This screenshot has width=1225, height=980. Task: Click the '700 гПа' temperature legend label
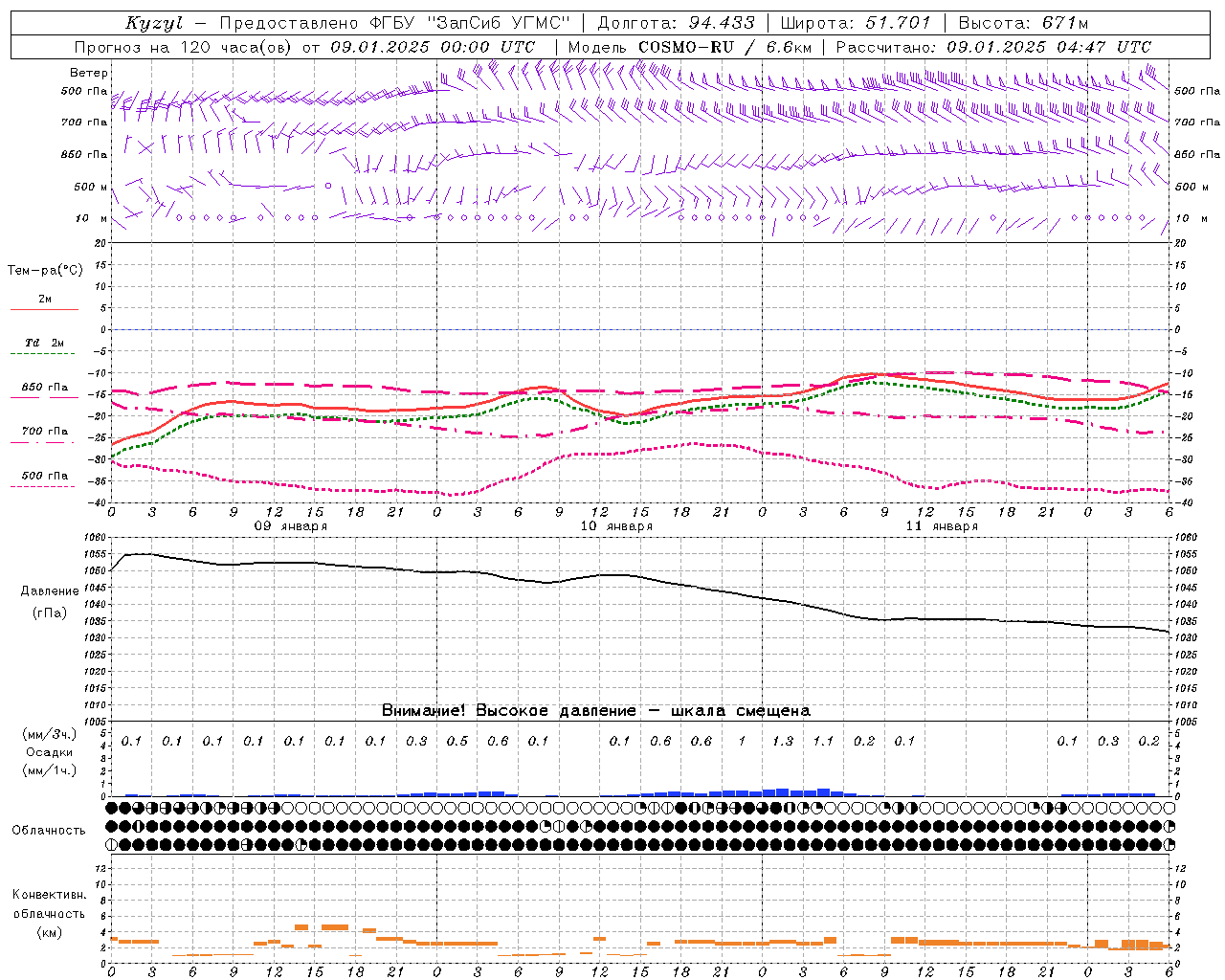(x=45, y=431)
